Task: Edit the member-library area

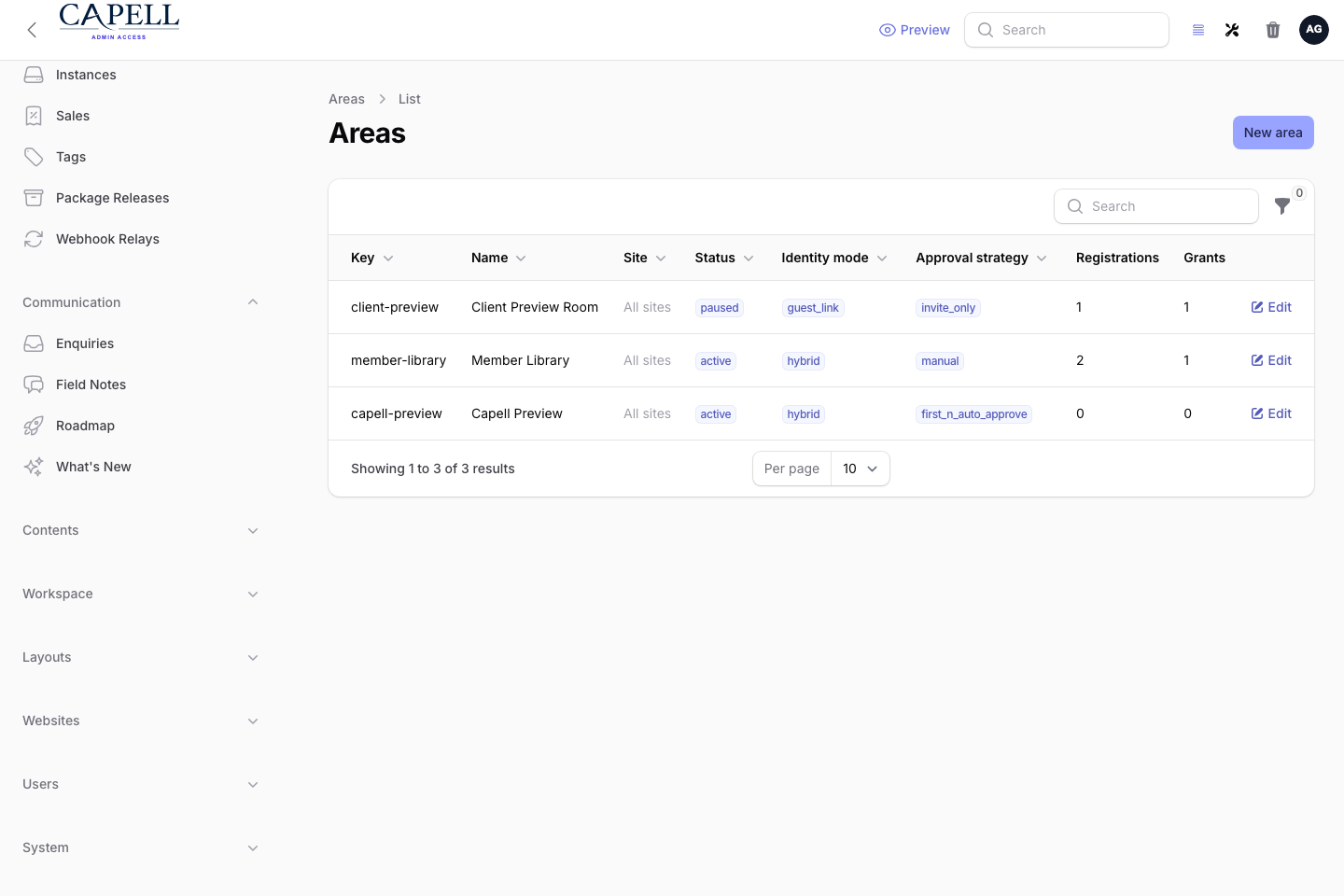Action: coord(1271,360)
